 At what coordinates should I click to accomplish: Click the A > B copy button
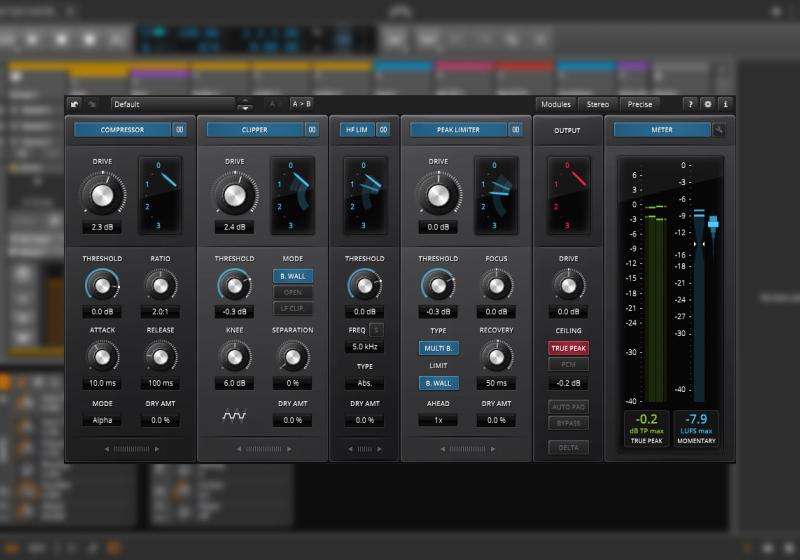[x=301, y=103]
